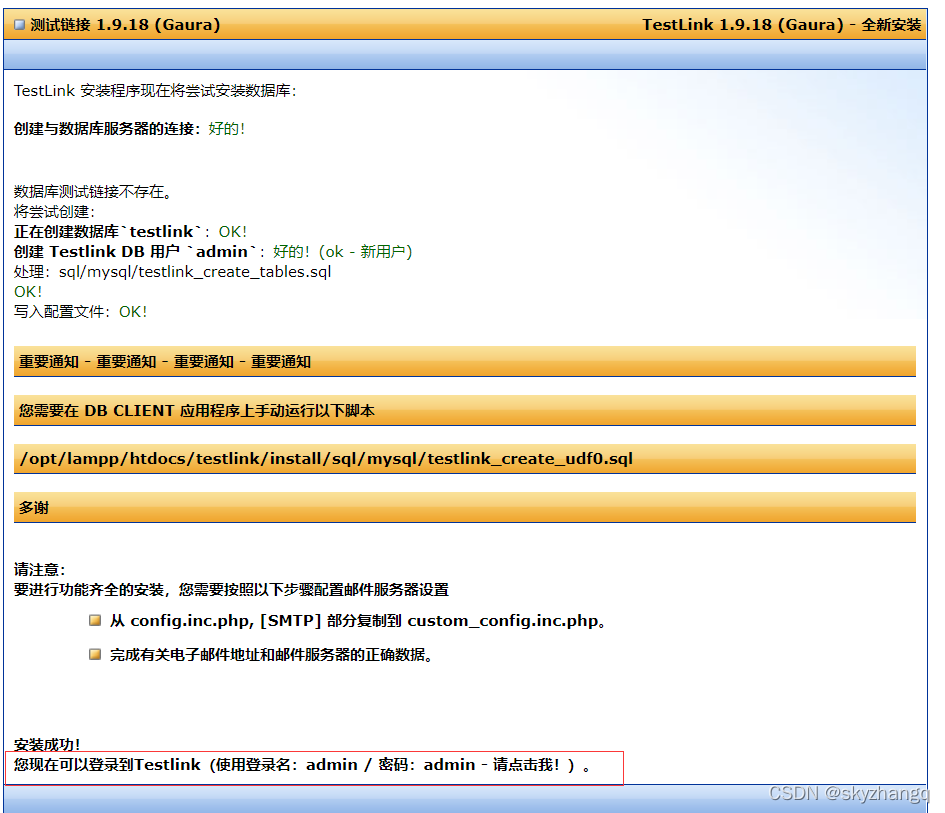Click the header text TestLink 1.9.18 (Gaura) - 全新安装
Viewport: 945px width, 813px height.
[x=782, y=25]
